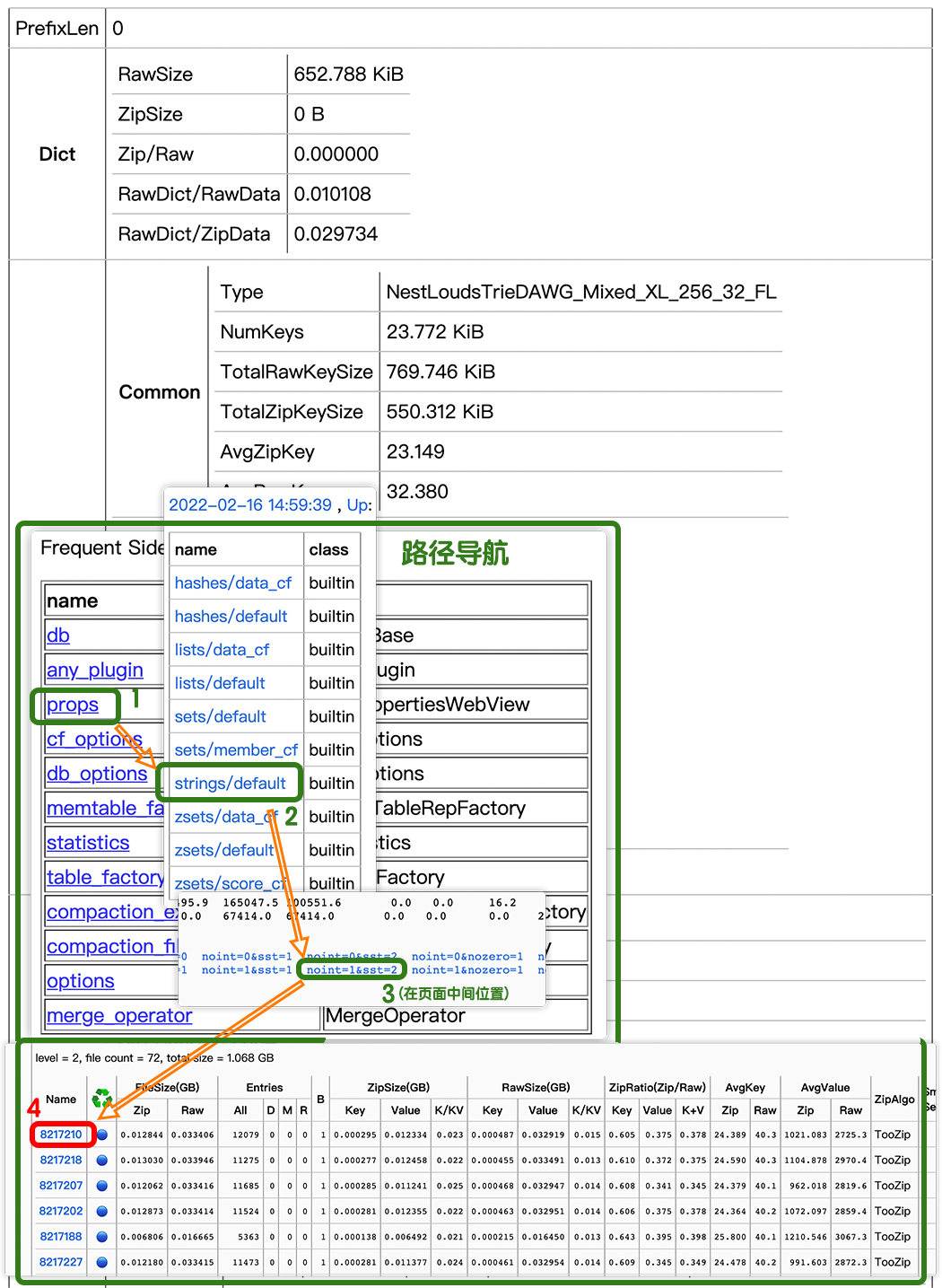
Task: Click the RawDict/RawData value 0.010108
Action: [x=333, y=194]
